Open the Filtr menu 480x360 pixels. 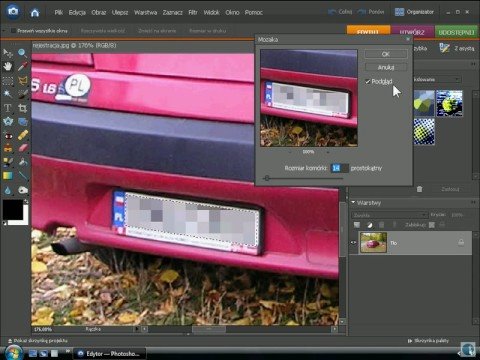(193, 12)
